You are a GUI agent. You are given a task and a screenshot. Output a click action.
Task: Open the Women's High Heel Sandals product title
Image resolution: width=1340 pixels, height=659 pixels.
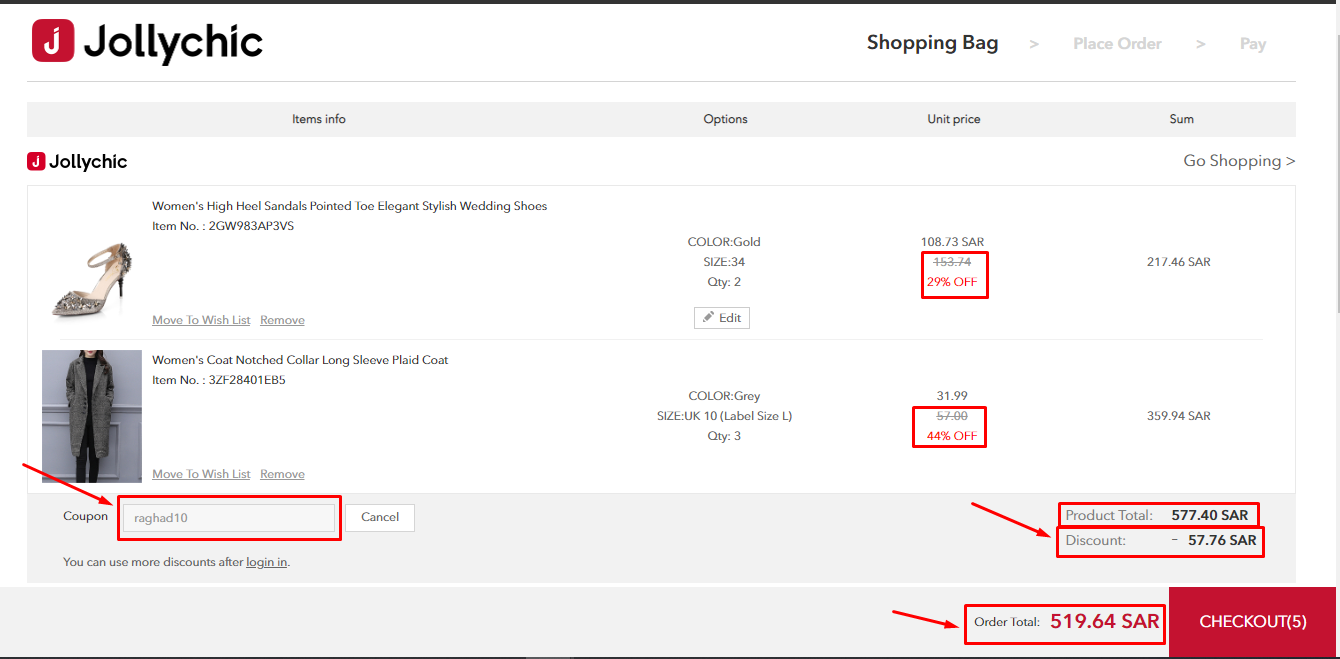[x=349, y=206]
